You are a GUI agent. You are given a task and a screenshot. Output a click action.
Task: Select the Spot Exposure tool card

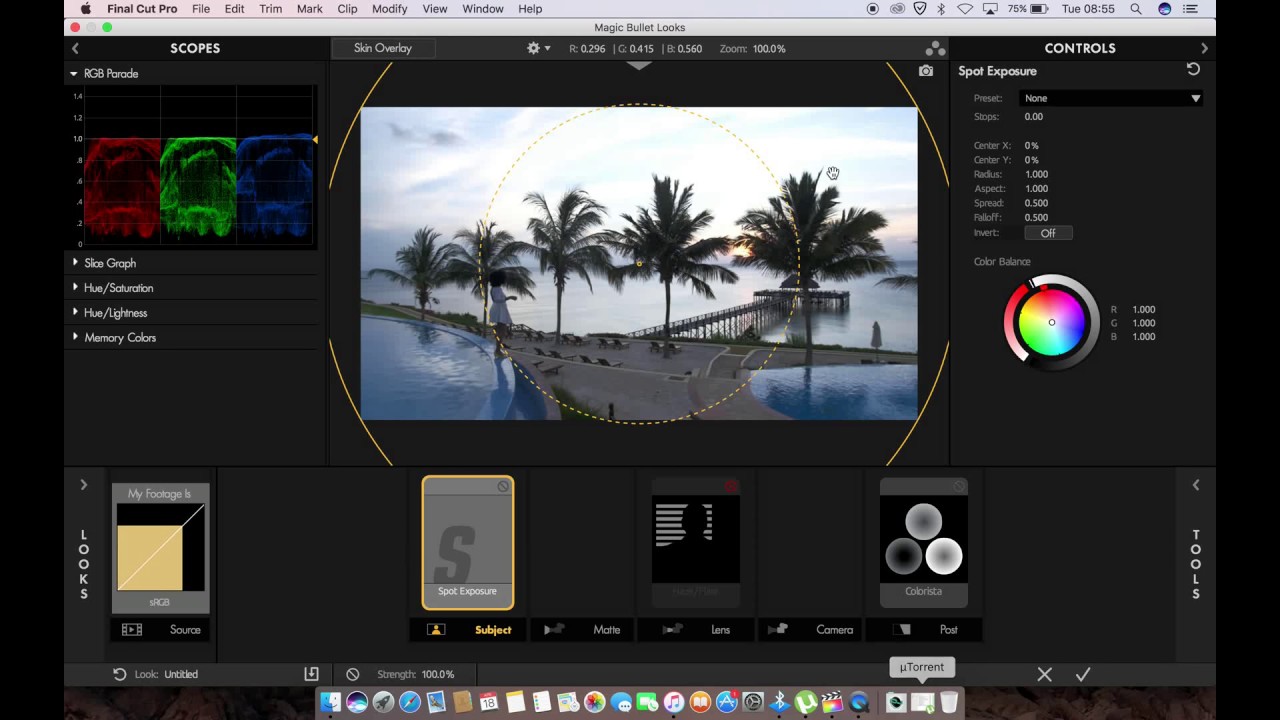468,542
